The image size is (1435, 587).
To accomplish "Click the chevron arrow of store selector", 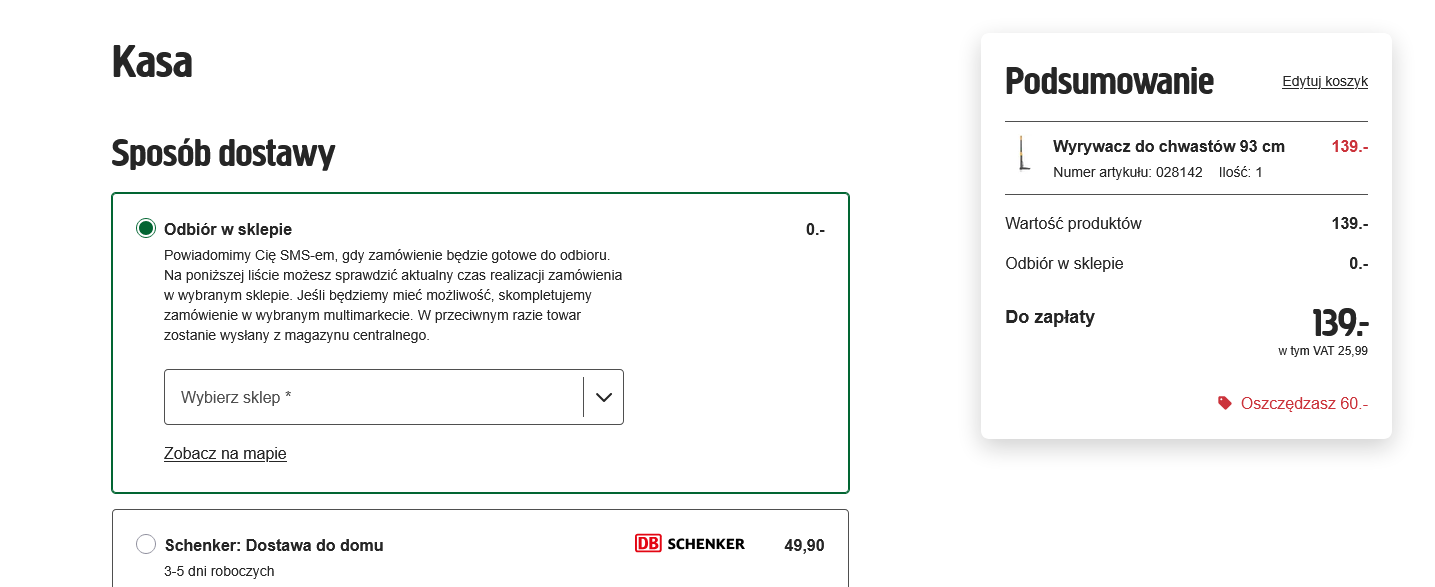I will click(604, 397).
